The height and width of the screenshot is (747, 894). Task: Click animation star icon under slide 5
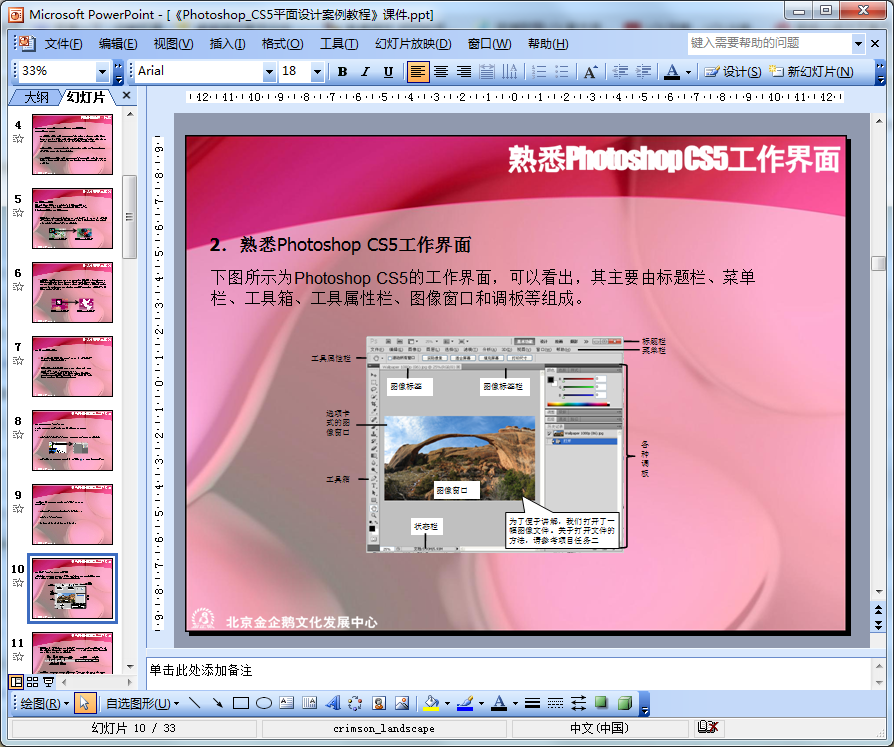pos(18,213)
